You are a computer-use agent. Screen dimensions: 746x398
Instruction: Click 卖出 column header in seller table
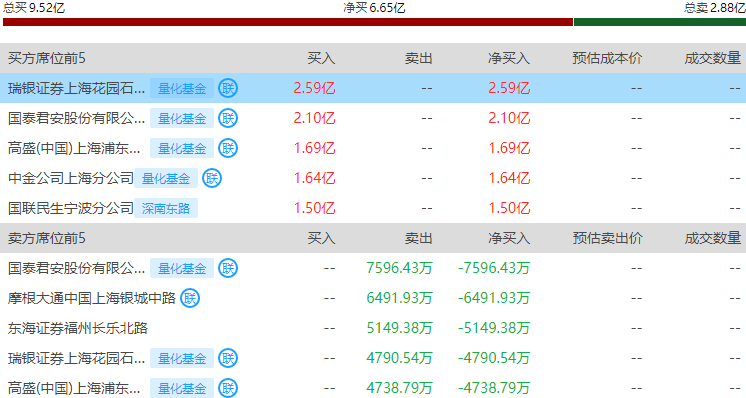click(419, 238)
